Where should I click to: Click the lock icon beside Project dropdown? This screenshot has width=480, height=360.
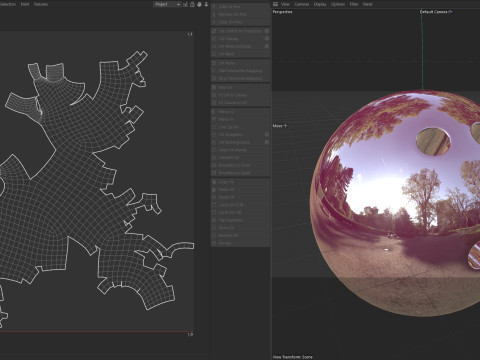click(x=192, y=4)
